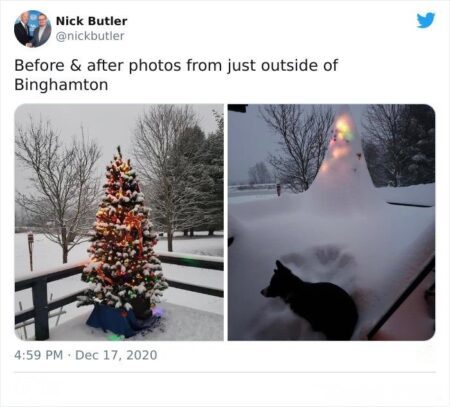
Task: Click the word Binghamton in the tweet
Action: (61, 85)
